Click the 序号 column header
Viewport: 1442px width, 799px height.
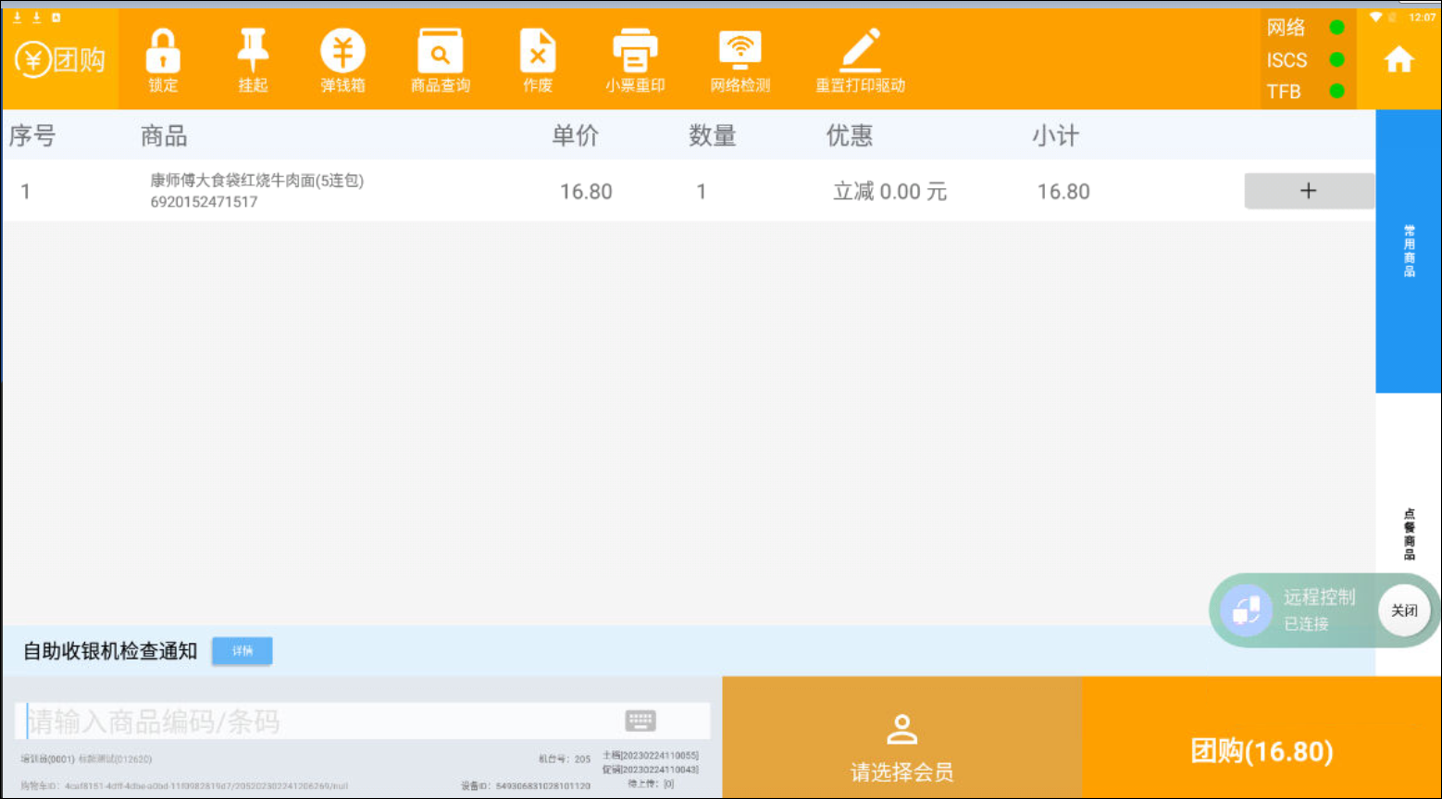coord(32,136)
